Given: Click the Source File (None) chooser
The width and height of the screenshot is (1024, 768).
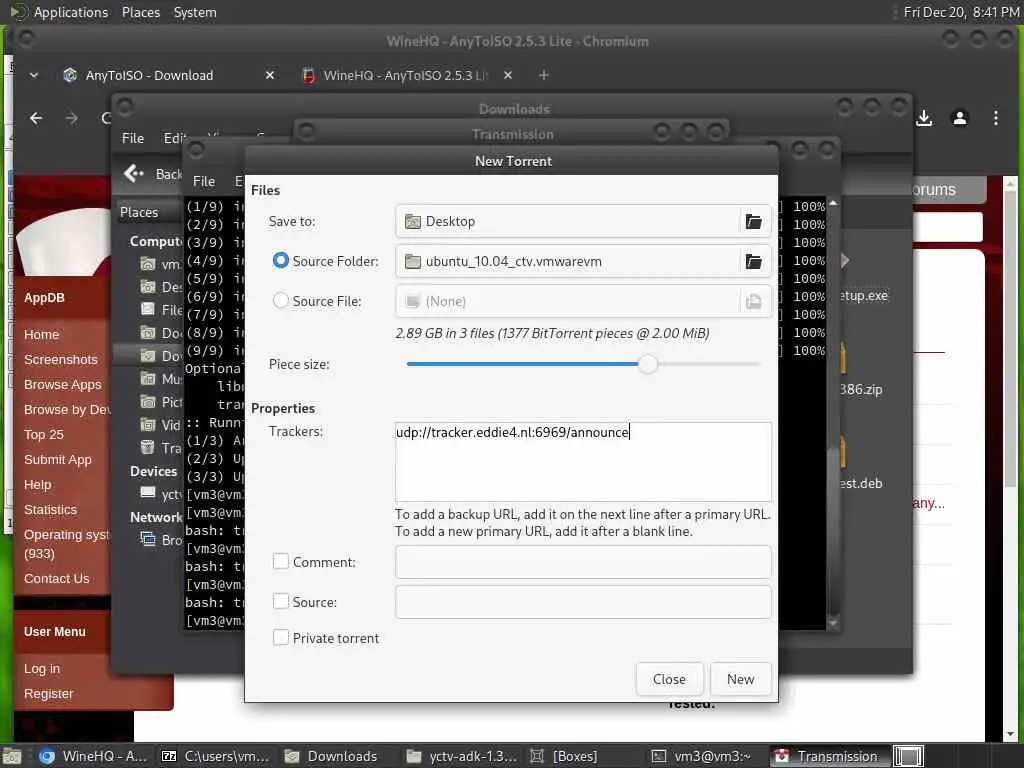Looking at the screenshot, I should pos(583,301).
